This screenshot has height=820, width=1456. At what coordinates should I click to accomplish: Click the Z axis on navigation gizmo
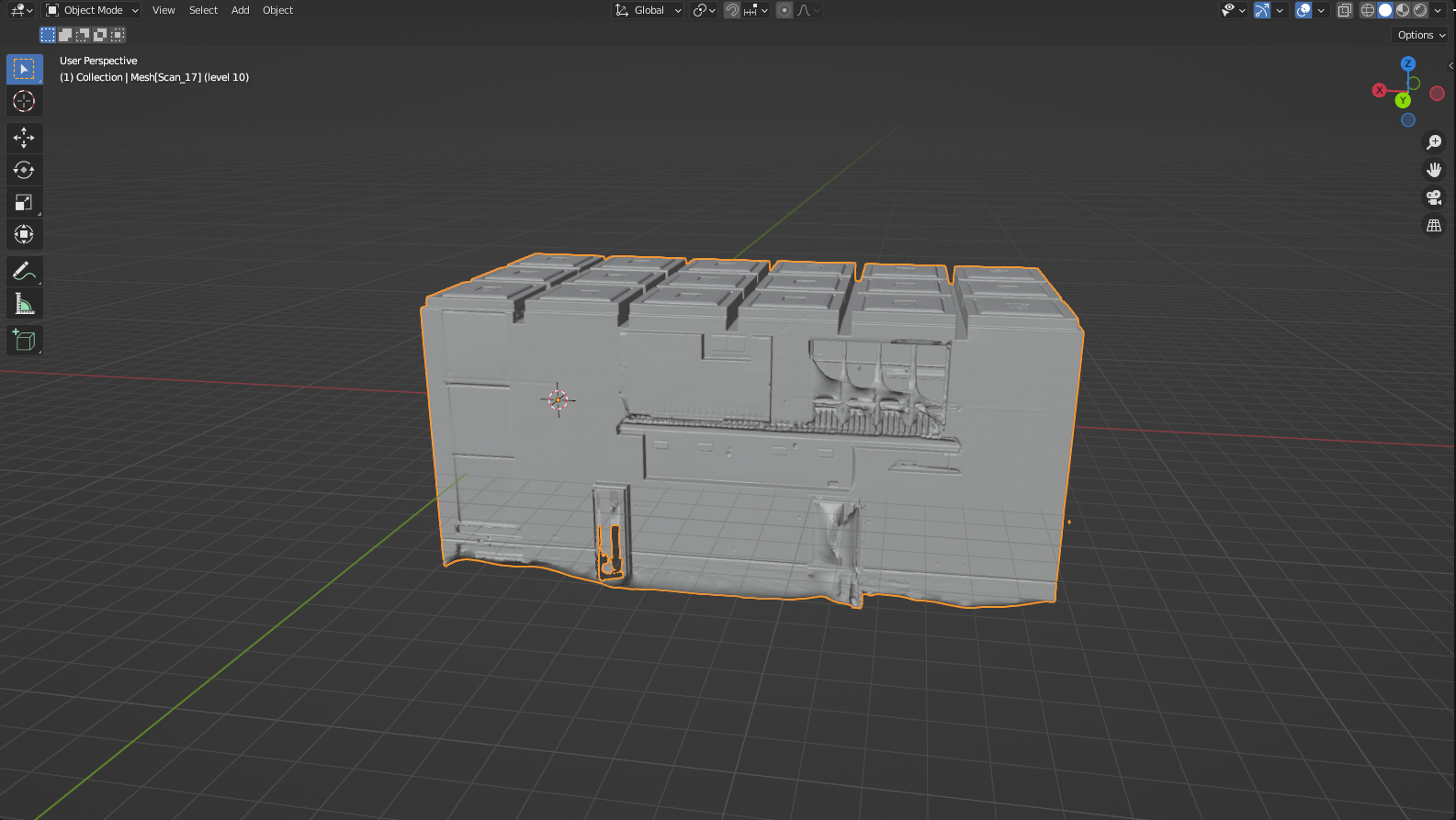click(1407, 63)
